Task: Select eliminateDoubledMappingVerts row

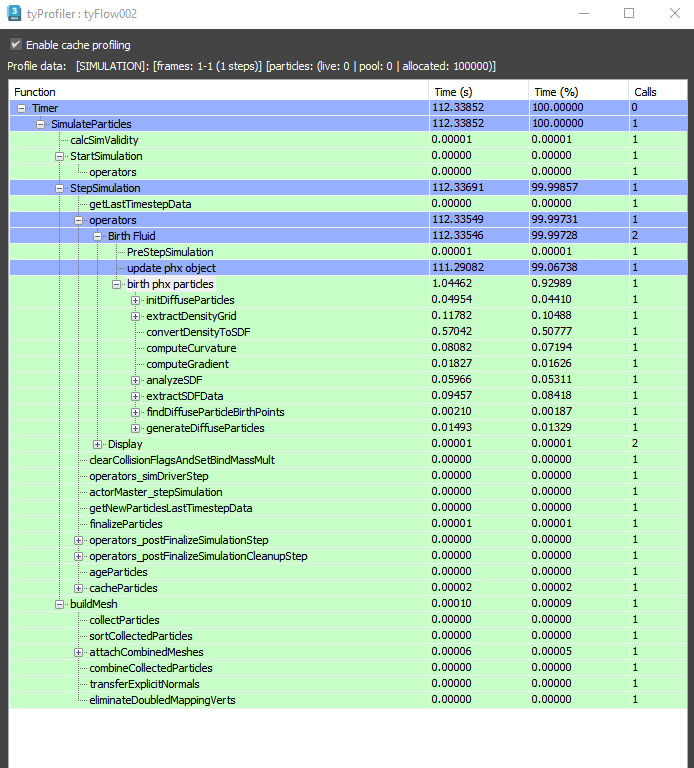Action: 348,700
